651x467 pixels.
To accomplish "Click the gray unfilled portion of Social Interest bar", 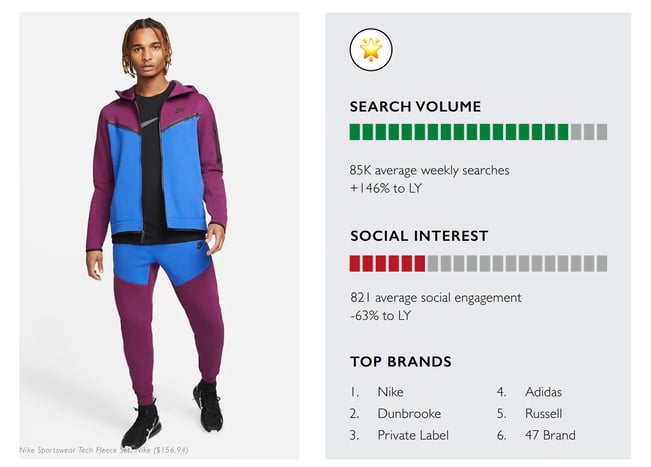I will pos(516,264).
